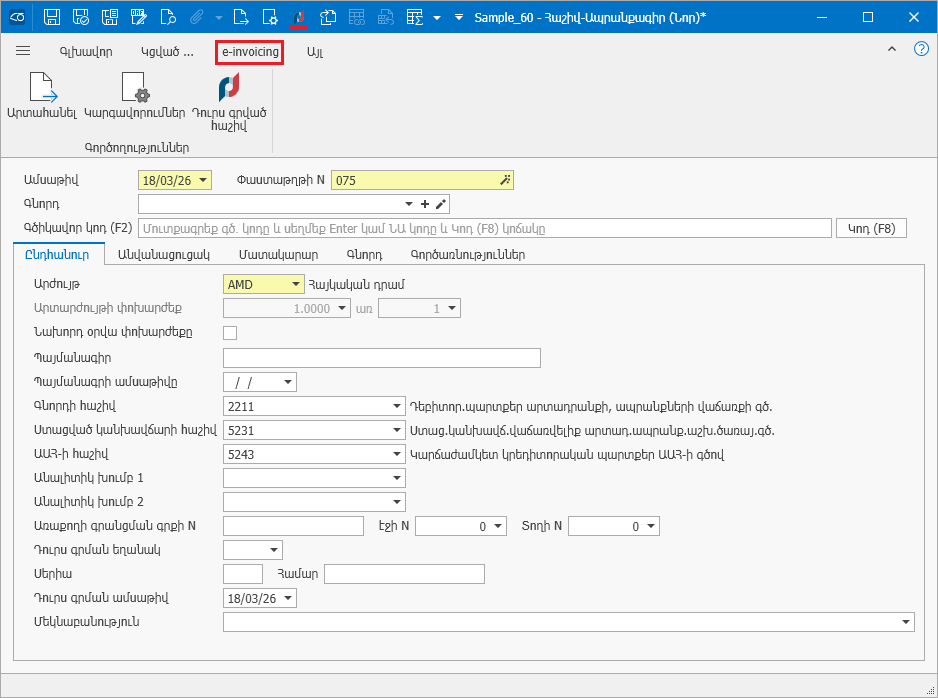Click the Save icon in title toolbar
Viewport: 938px width, 698px height.
(x=52, y=17)
